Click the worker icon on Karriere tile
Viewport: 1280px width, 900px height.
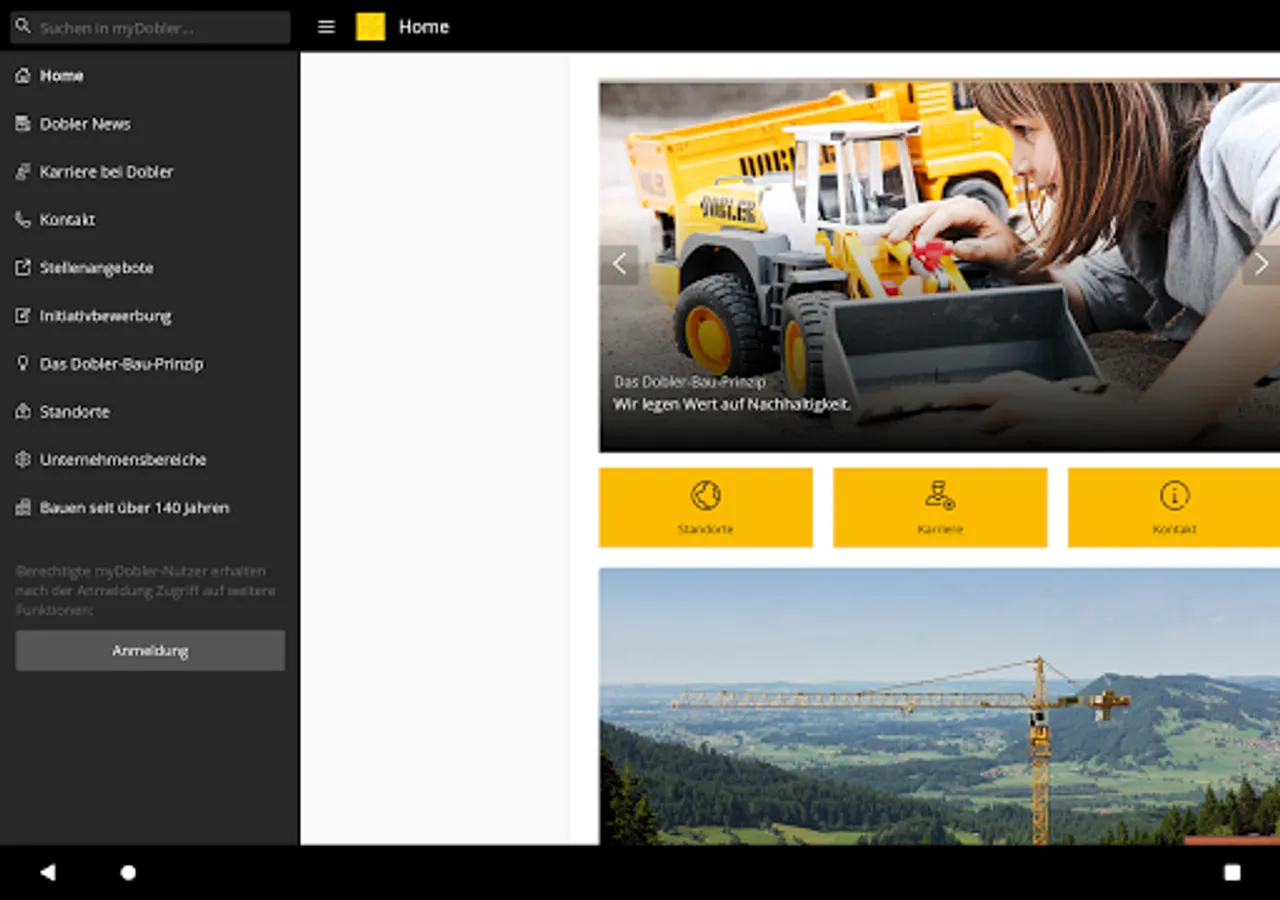click(940, 495)
